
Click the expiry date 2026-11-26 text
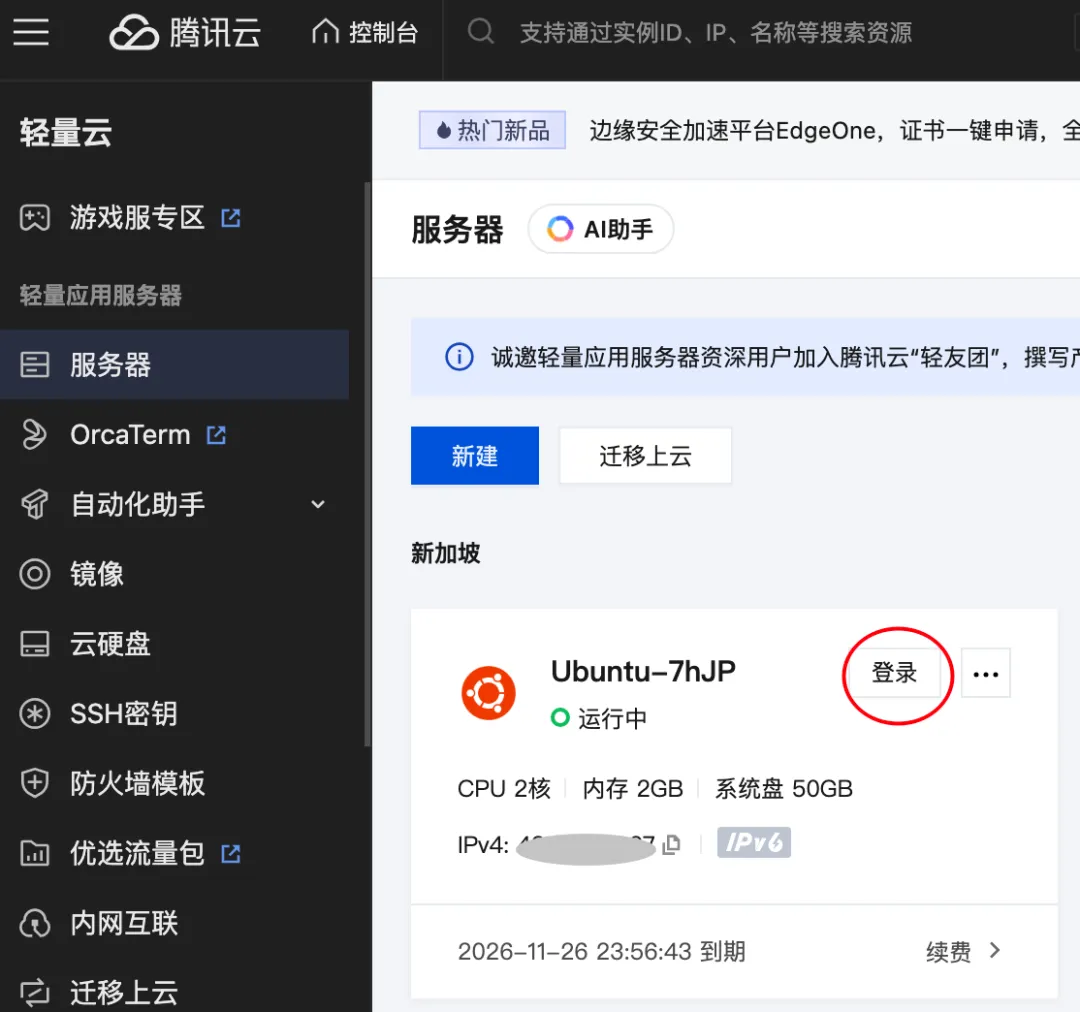pos(601,951)
